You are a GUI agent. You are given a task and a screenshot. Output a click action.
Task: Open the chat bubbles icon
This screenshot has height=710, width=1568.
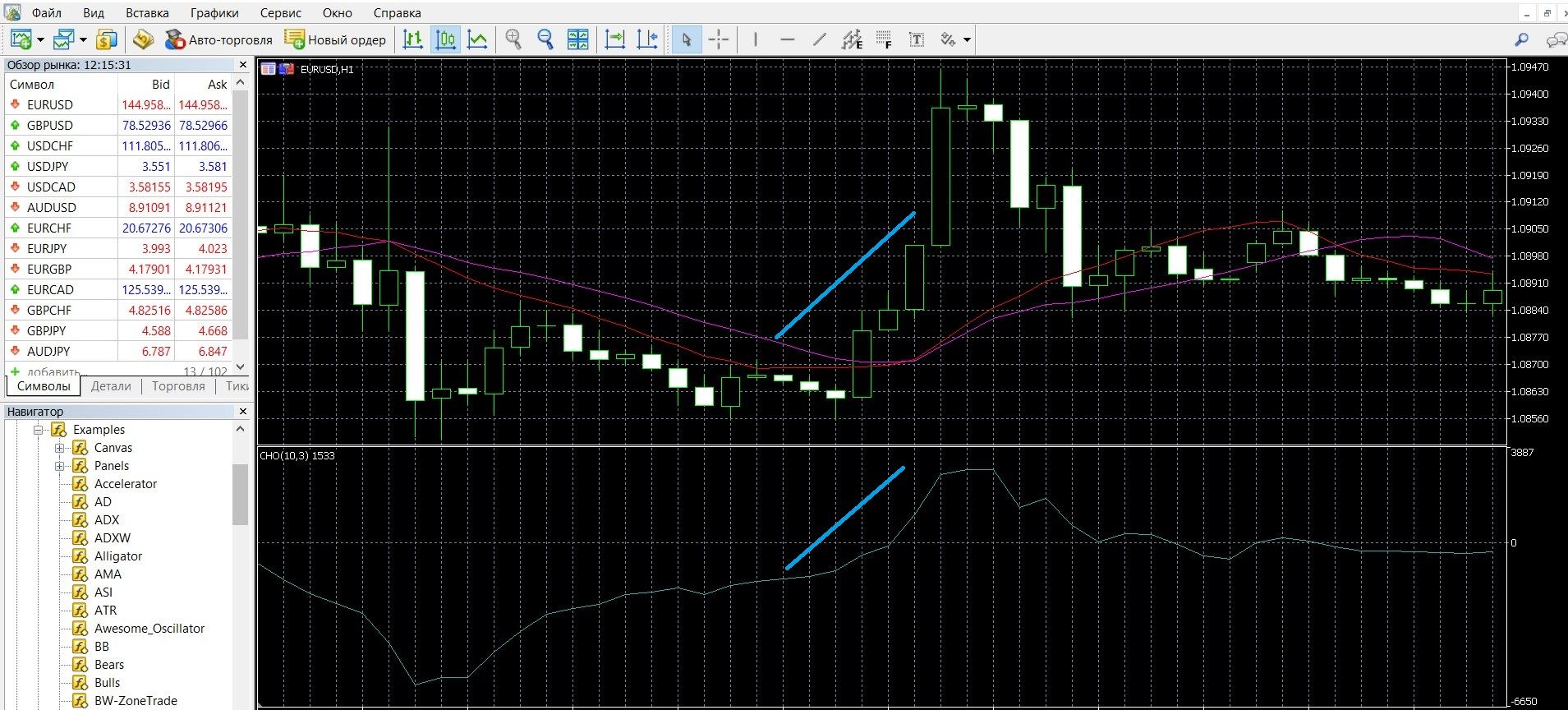tap(1556, 39)
